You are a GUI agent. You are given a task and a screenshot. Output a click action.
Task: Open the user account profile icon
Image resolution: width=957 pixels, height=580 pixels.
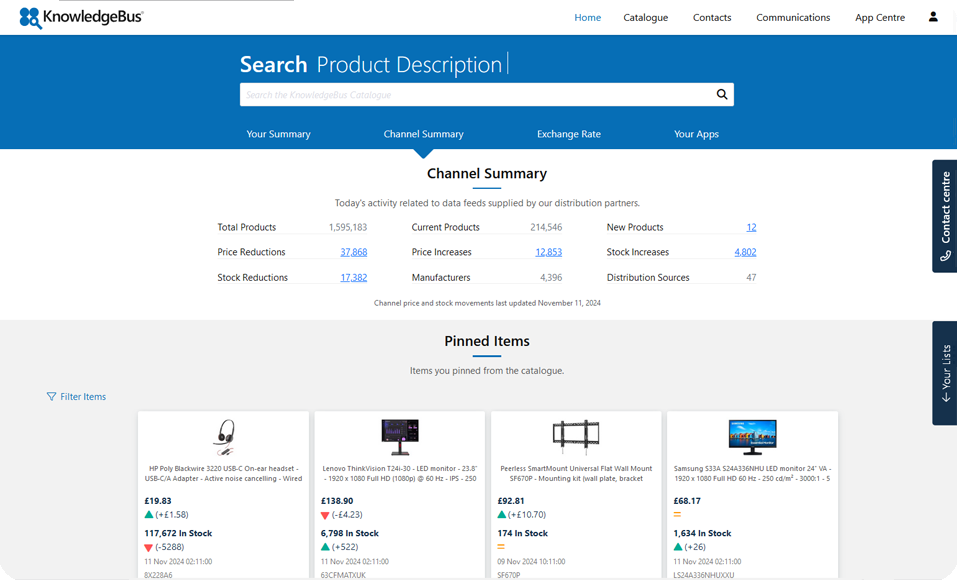tap(933, 17)
